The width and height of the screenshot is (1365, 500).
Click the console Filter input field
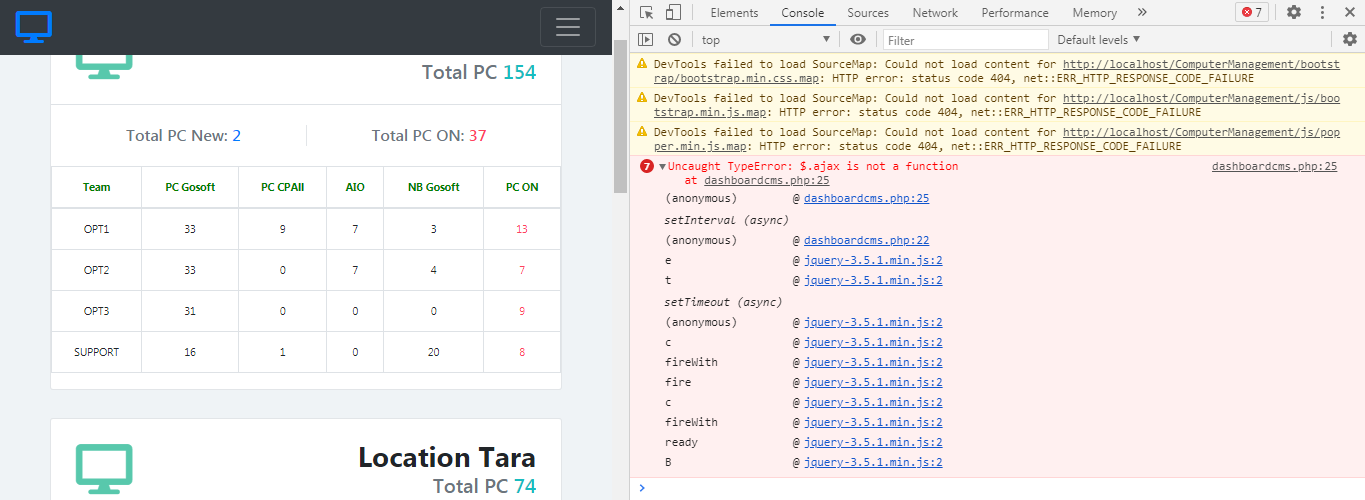pos(965,39)
